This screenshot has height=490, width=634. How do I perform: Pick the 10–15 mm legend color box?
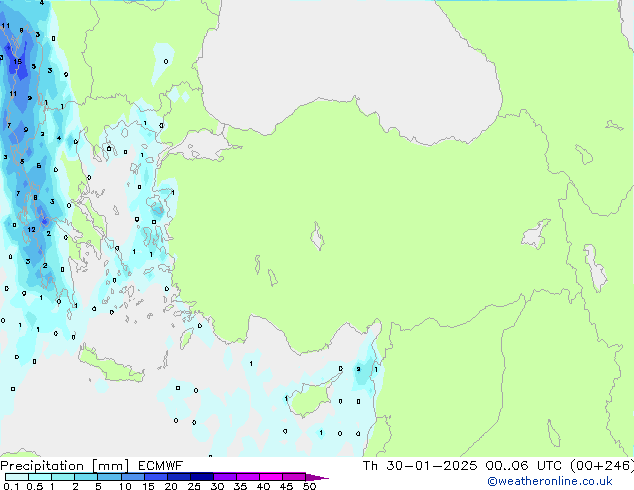click(x=132, y=477)
